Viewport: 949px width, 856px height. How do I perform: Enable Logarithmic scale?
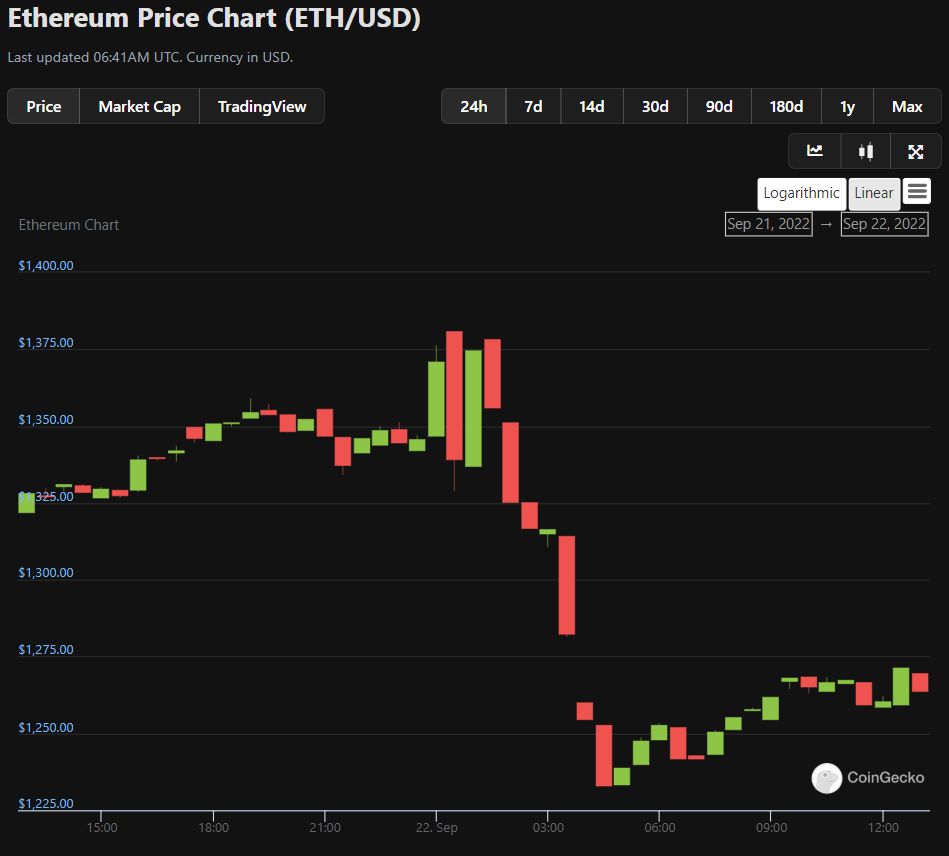pos(801,194)
